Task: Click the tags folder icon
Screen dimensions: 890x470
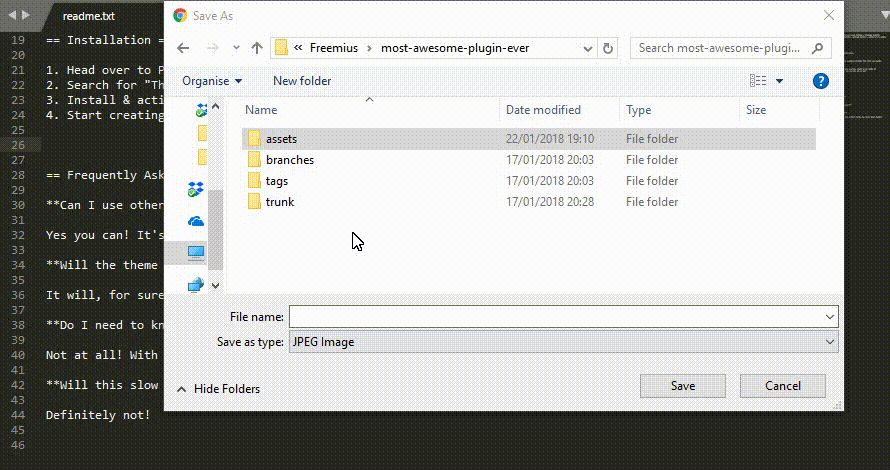Action: (x=254, y=181)
